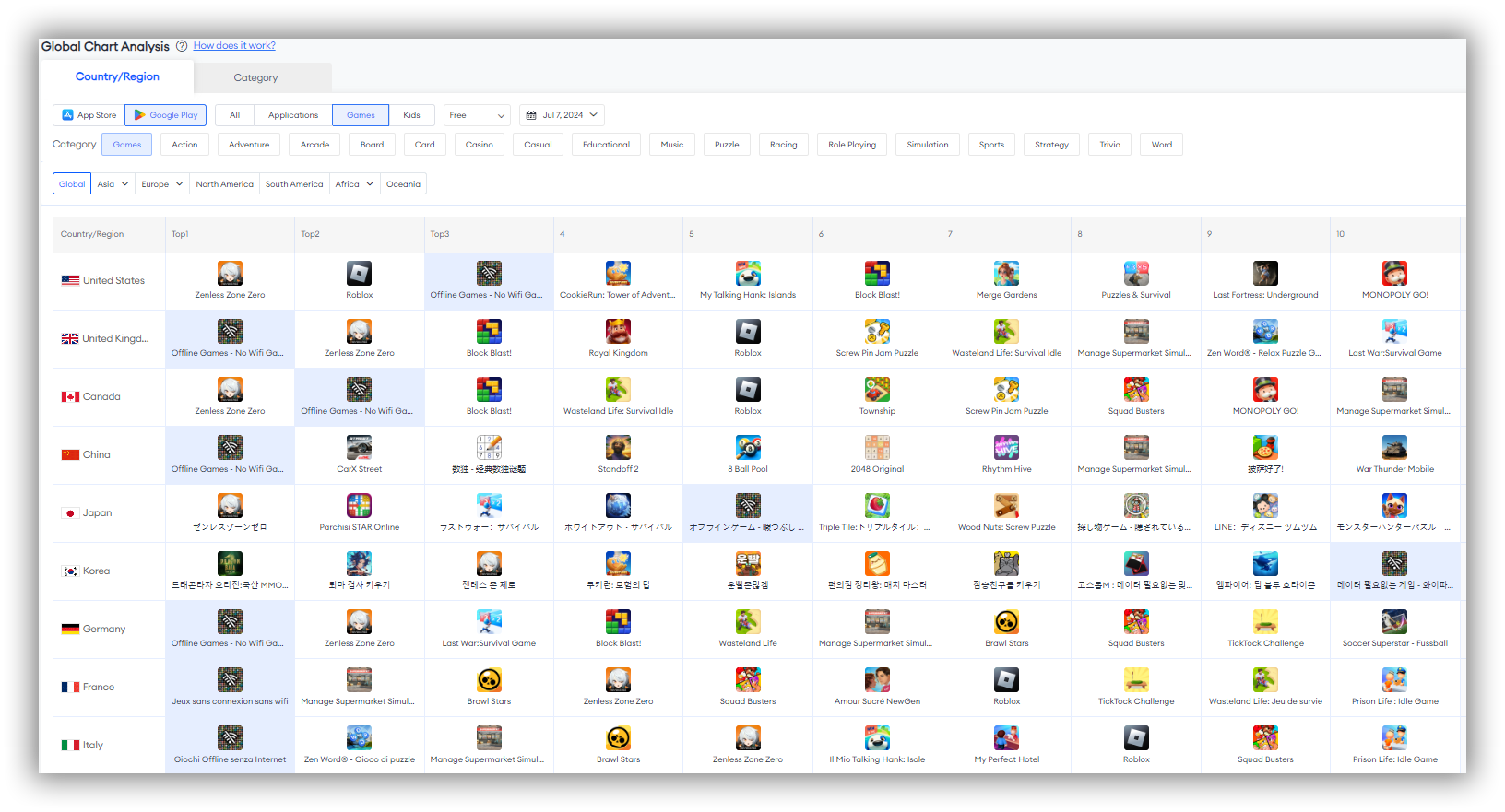Select the Word category

[1162, 145]
